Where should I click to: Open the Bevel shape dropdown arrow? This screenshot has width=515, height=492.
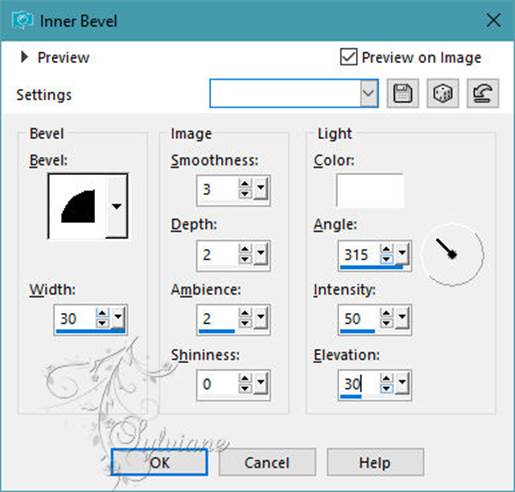click(x=116, y=206)
